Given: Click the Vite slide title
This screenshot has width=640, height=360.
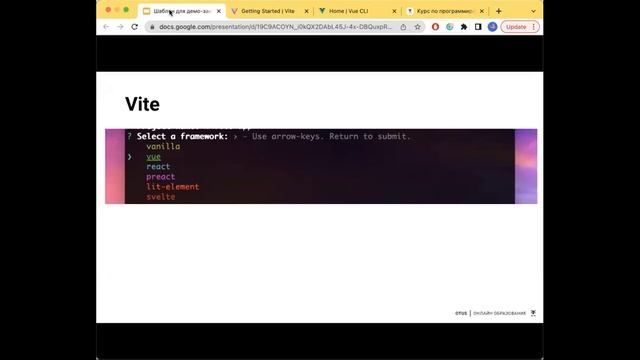Looking at the screenshot, I should pos(142,104).
